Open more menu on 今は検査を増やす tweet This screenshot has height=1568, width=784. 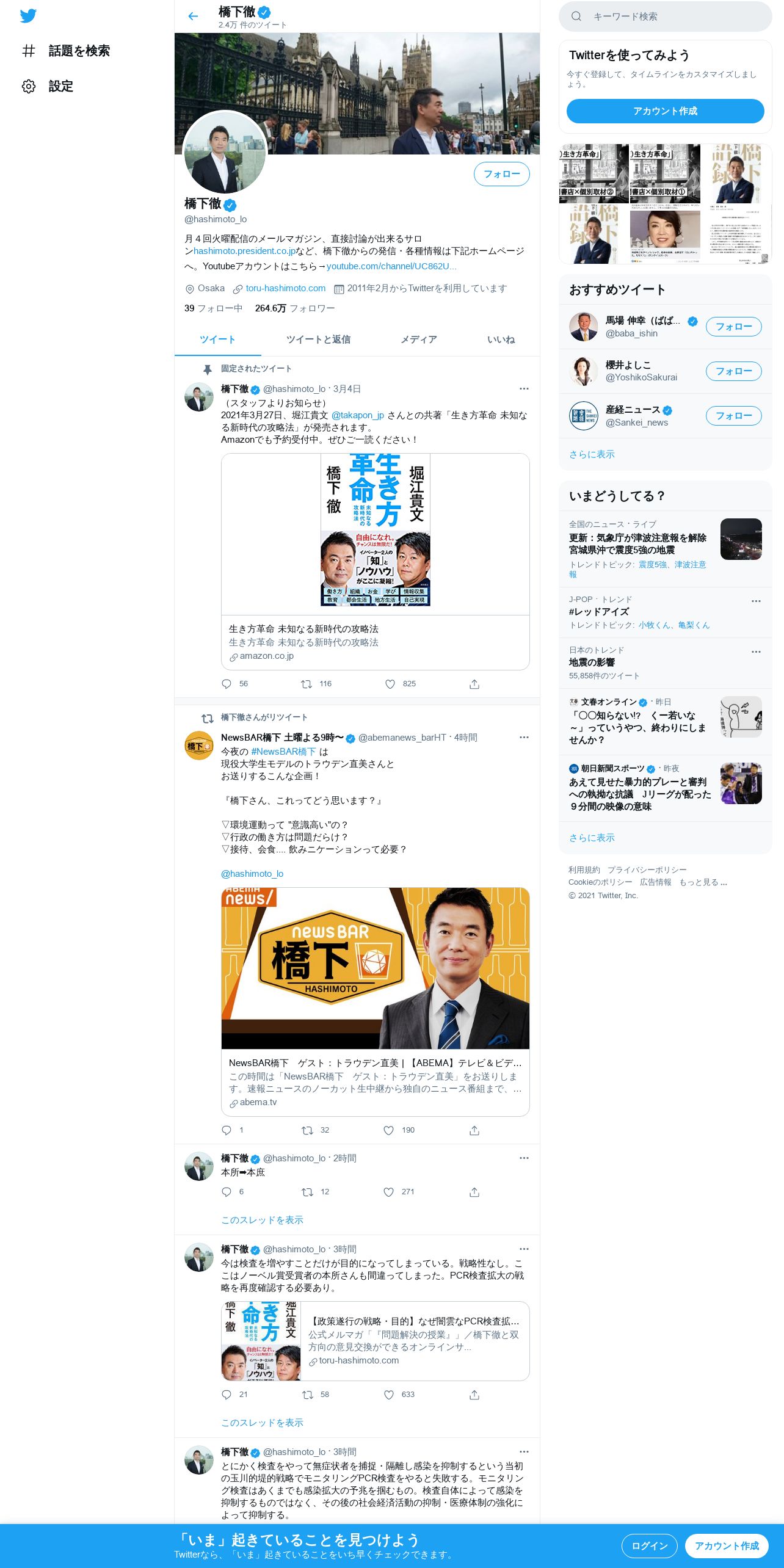(524, 1249)
